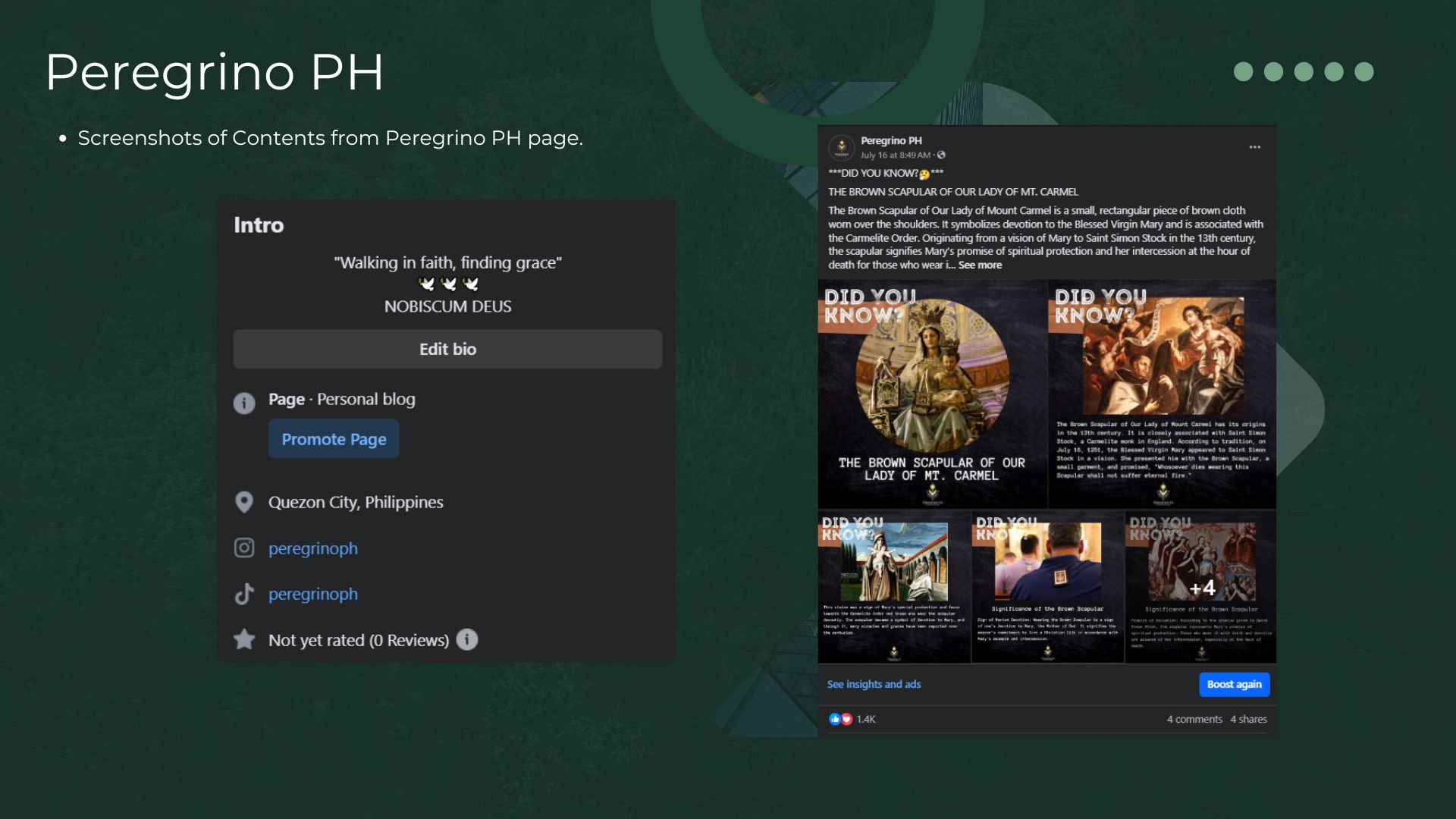Image resolution: width=1456 pixels, height=819 pixels.
Task: Open the man wearing scapular photo thumbnail
Action: click(1047, 587)
